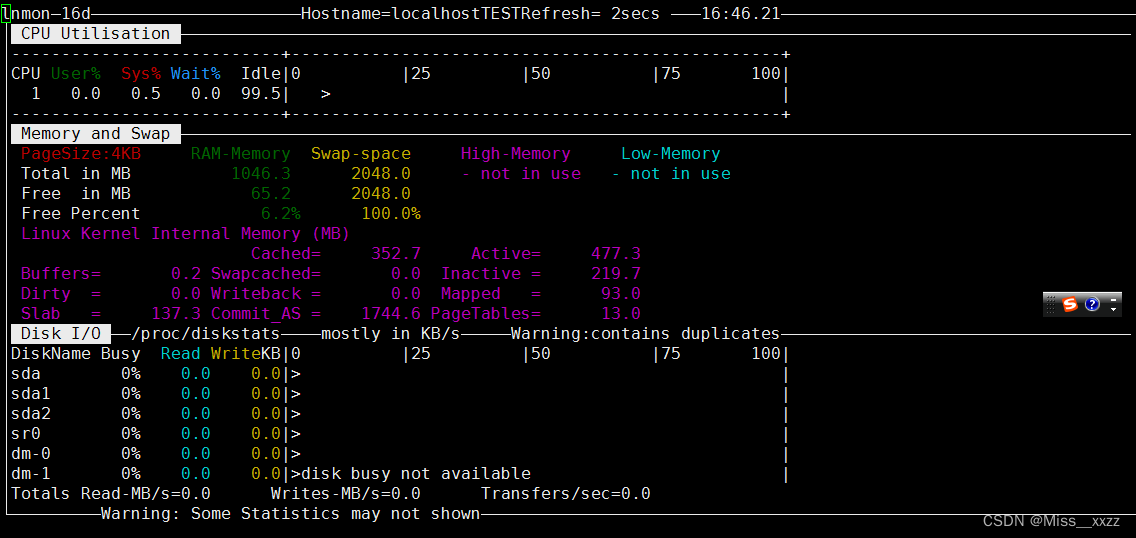Click the Low-Memory column header
1136x538 pixels.
point(671,154)
